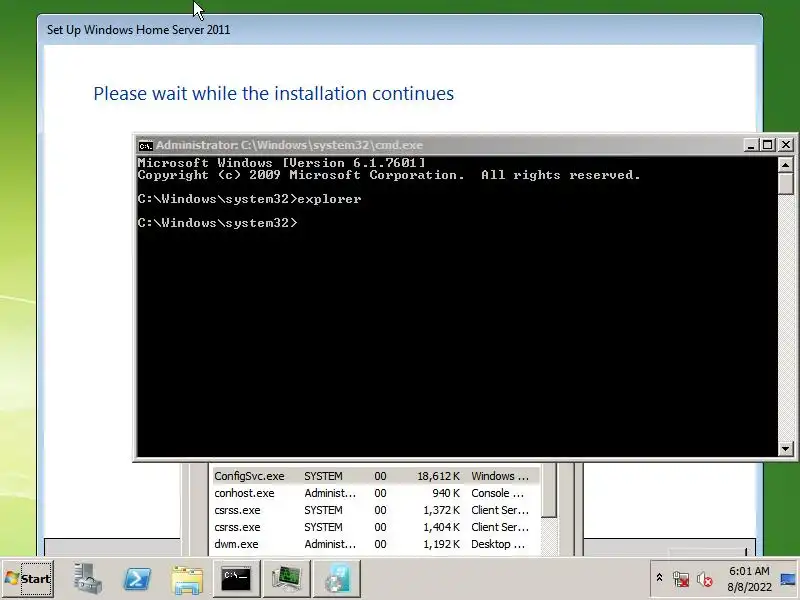Click the Show Desktop button
The height and width of the screenshot is (600, 800).
point(788,579)
